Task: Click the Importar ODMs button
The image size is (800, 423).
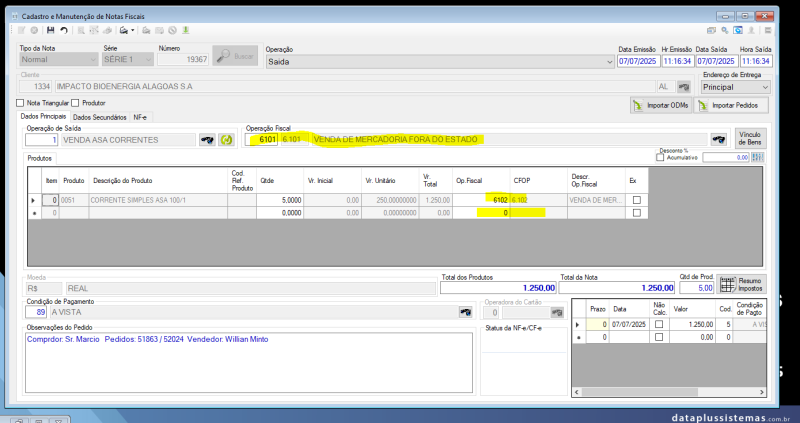Action: point(661,106)
